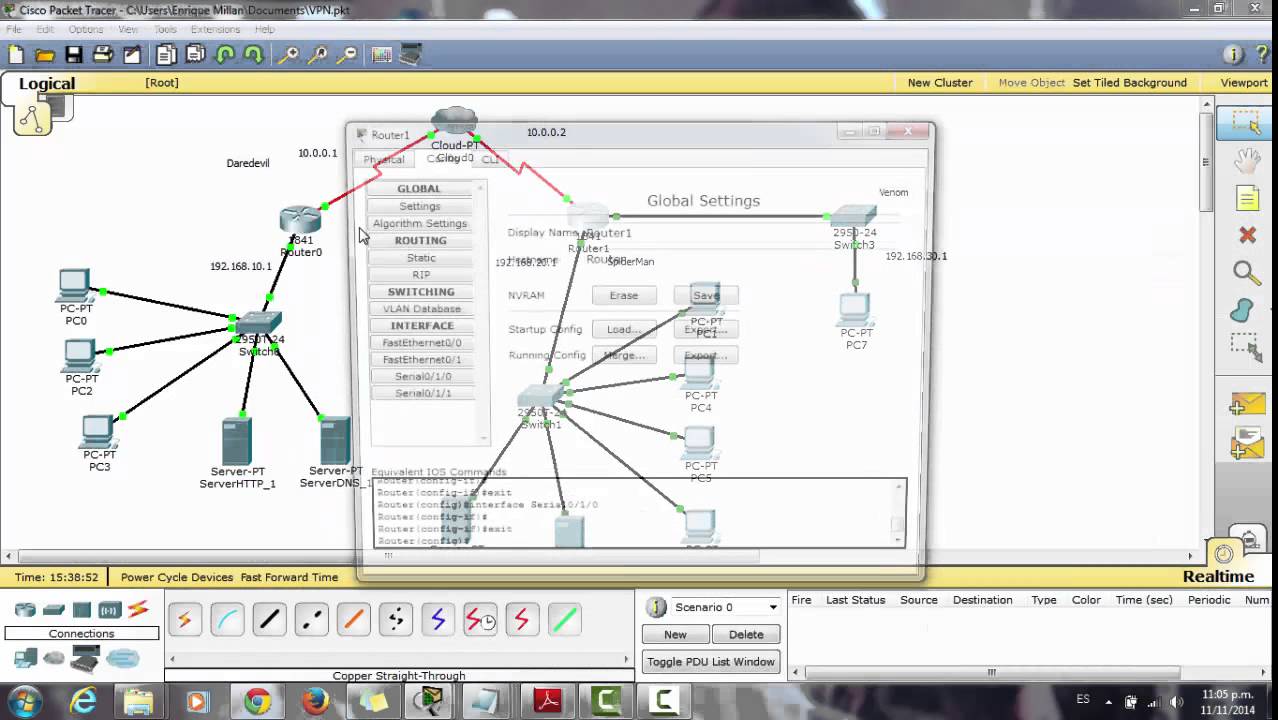
Task: Choose Hubs device category icon
Action: point(82,610)
